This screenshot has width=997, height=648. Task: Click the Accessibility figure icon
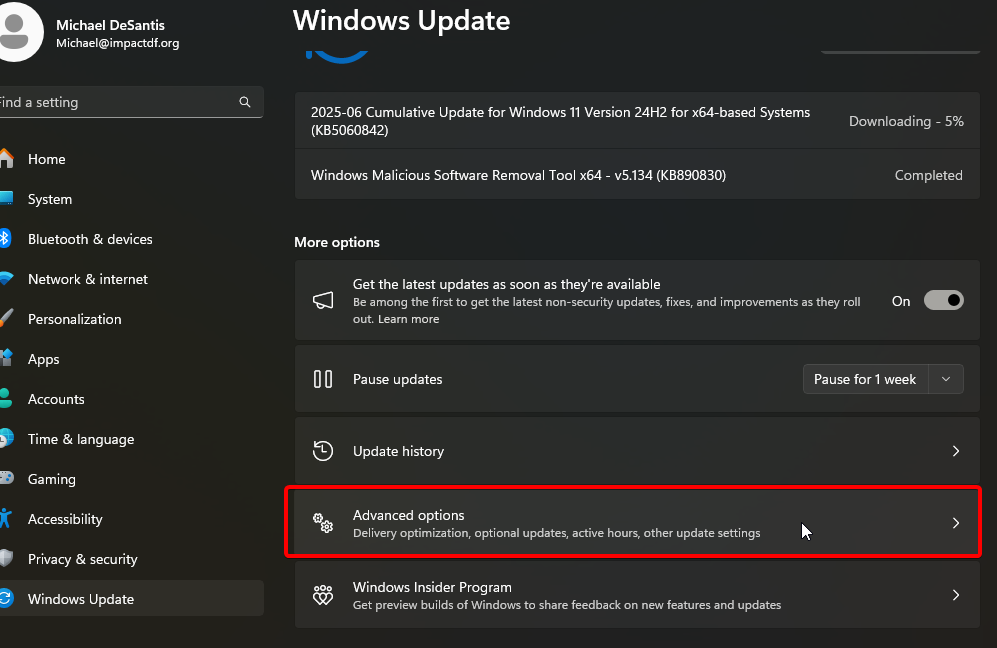tap(6, 519)
